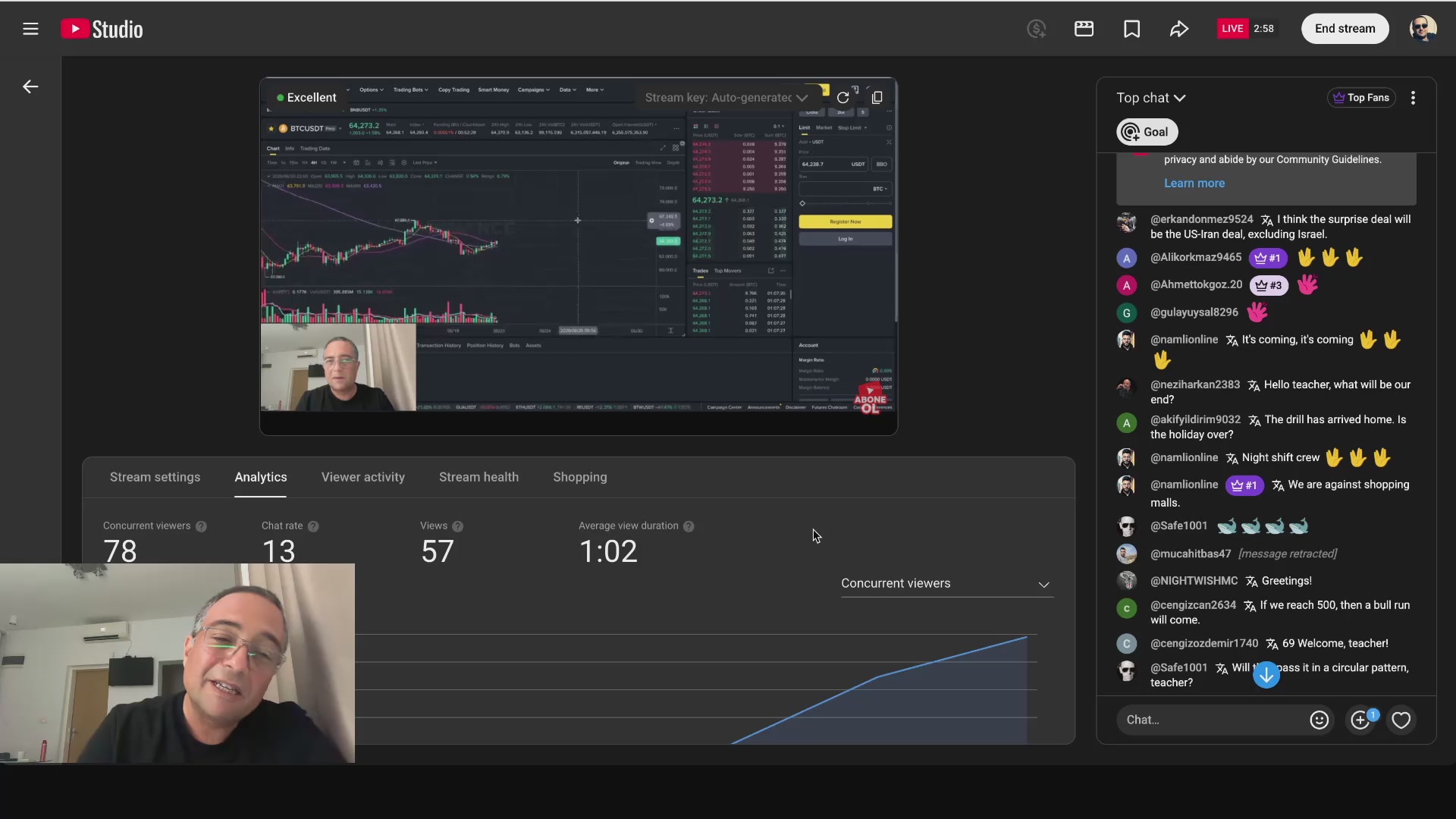The width and height of the screenshot is (1456, 819).
Task: Expand the Top chat dropdown
Action: pyautogui.click(x=1150, y=98)
